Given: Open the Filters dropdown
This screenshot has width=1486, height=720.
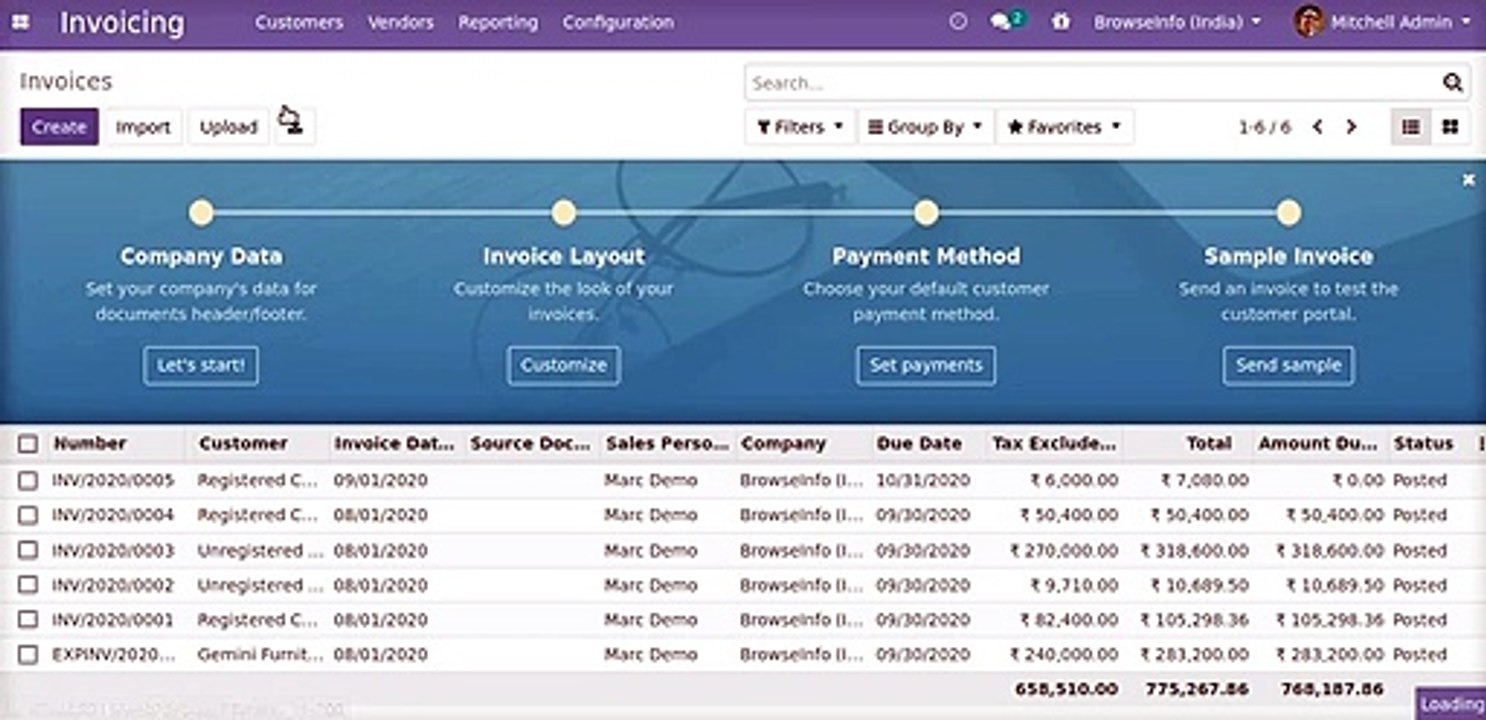Looking at the screenshot, I should pyautogui.click(x=800, y=127).
